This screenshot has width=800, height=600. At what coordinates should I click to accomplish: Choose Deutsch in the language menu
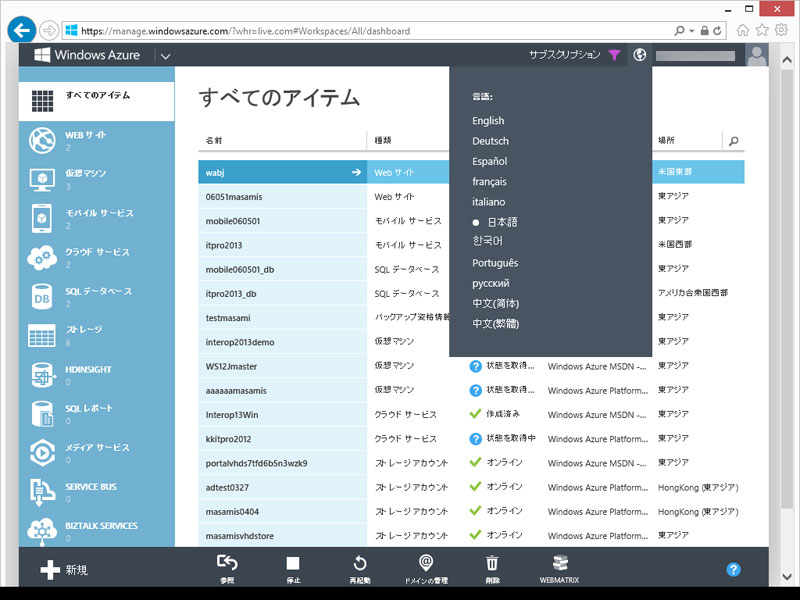pos(490,141)
